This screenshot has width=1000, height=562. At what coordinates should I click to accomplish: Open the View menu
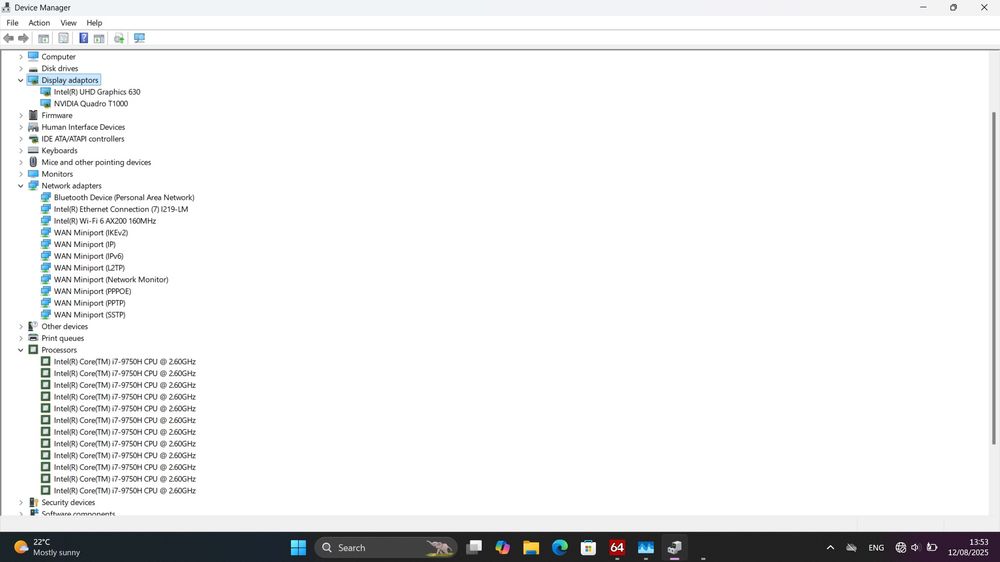point(68,23)
